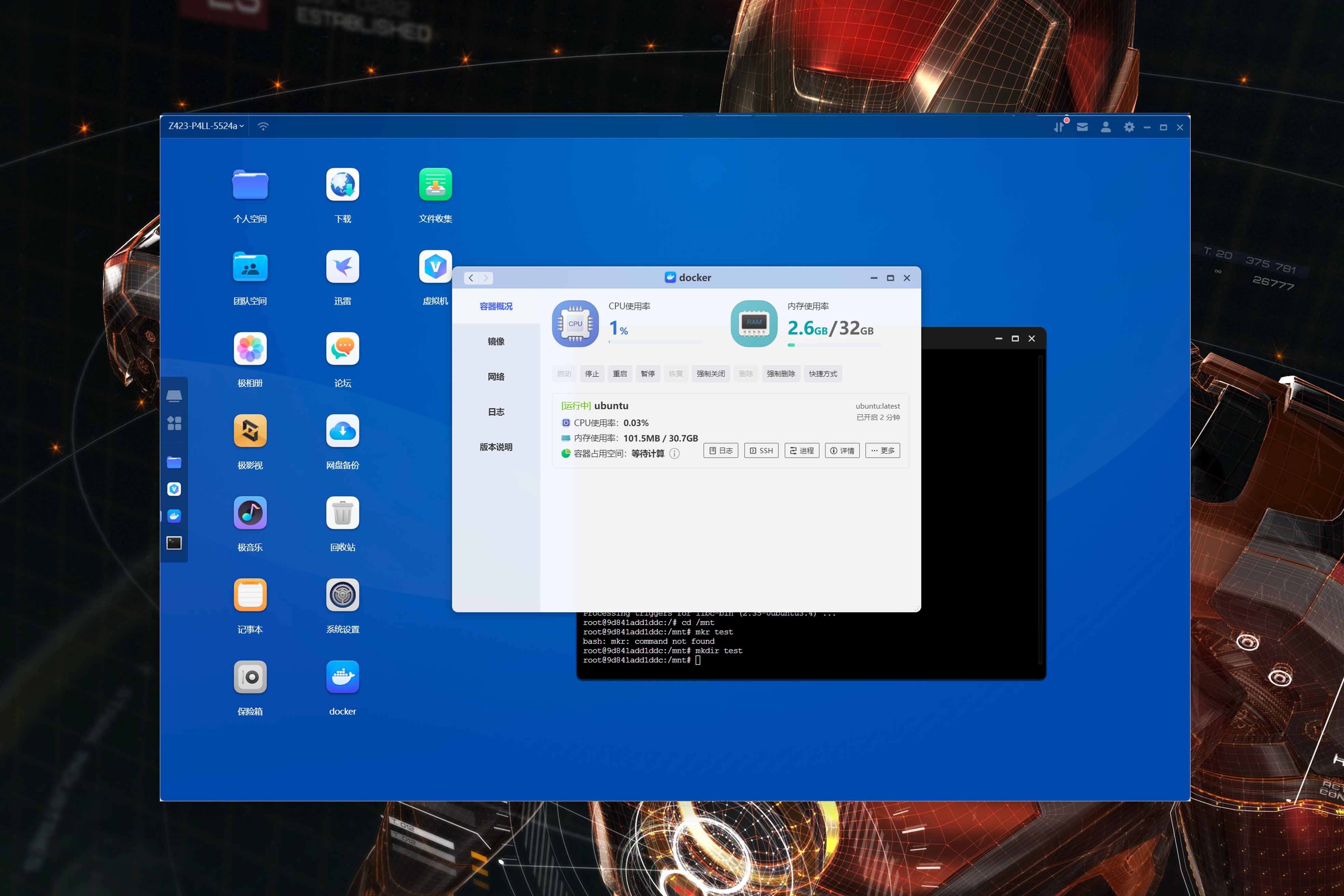The height and width of the screenshot is (896, 1344).
Task: Click the memory usage progress bar
Action: [x=834, y=345]
